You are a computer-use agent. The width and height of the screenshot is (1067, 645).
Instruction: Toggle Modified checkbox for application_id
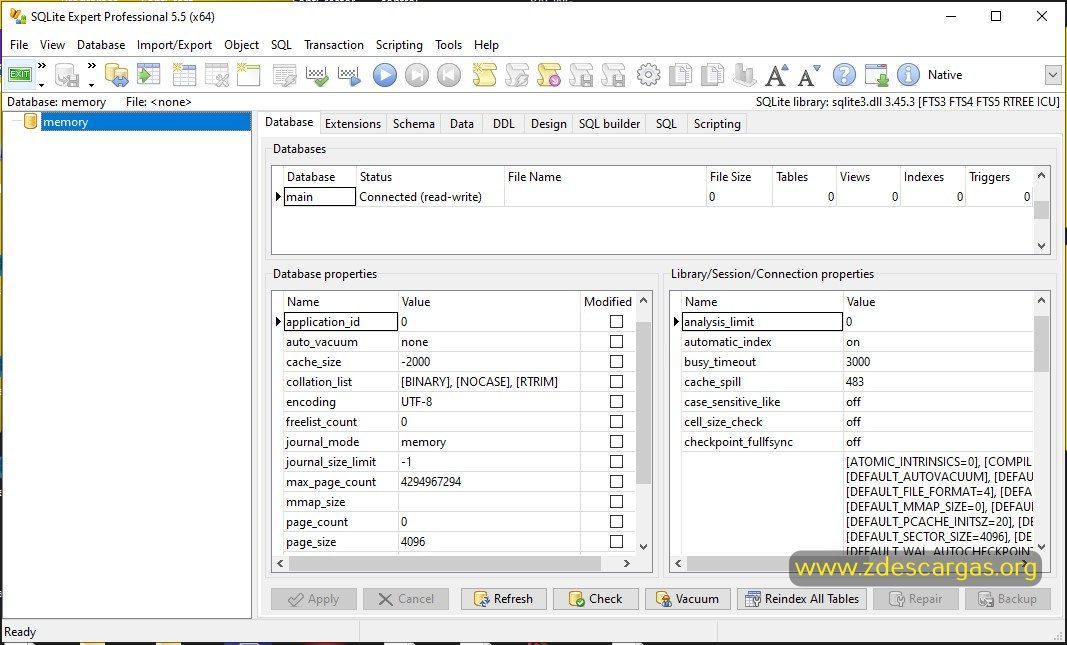click(617, 322)
